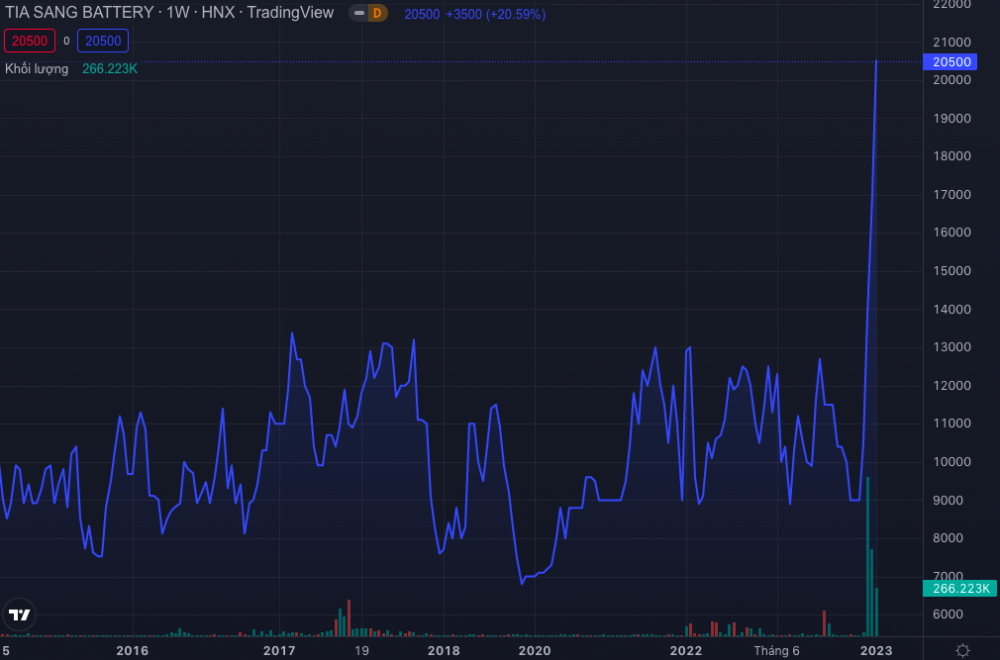The height and width of the screenshot is (660, 1000).
Task: Click the highlighted 20500 current price label
Action: click(x=950, y=62)
